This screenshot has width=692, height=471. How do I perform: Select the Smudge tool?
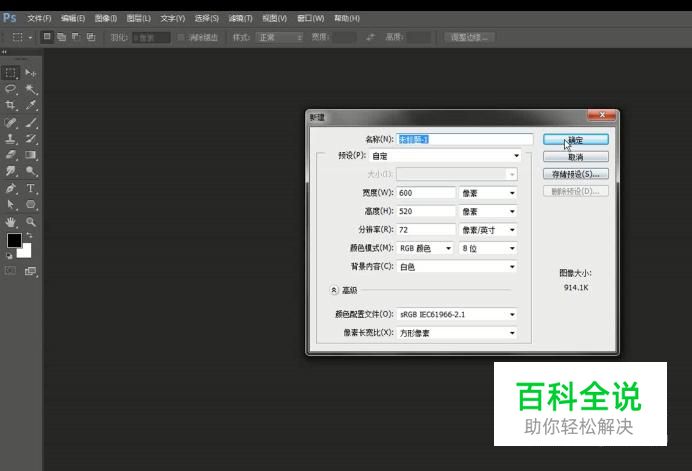click(11, 171)
